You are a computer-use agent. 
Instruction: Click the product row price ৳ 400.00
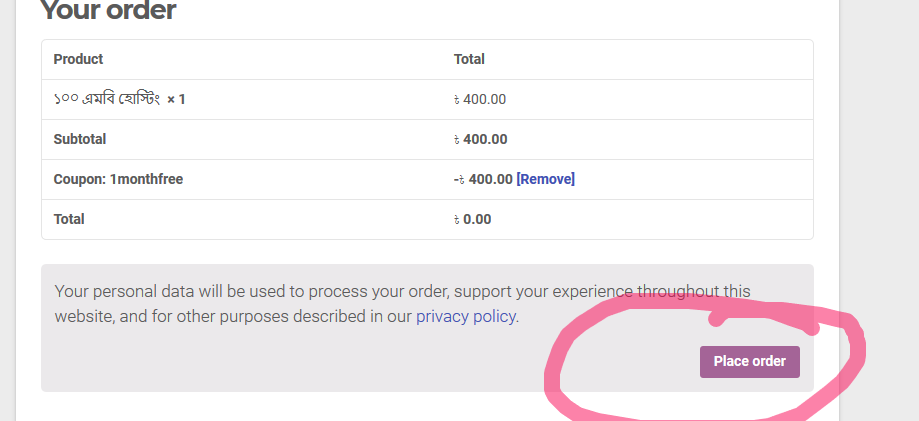pos(479,99)
